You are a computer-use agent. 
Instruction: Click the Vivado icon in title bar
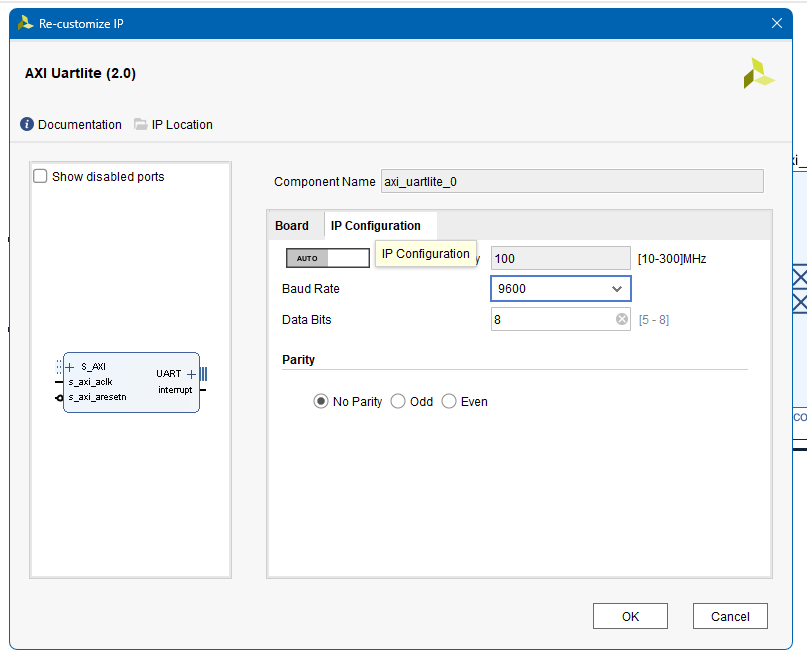point(25,23)
